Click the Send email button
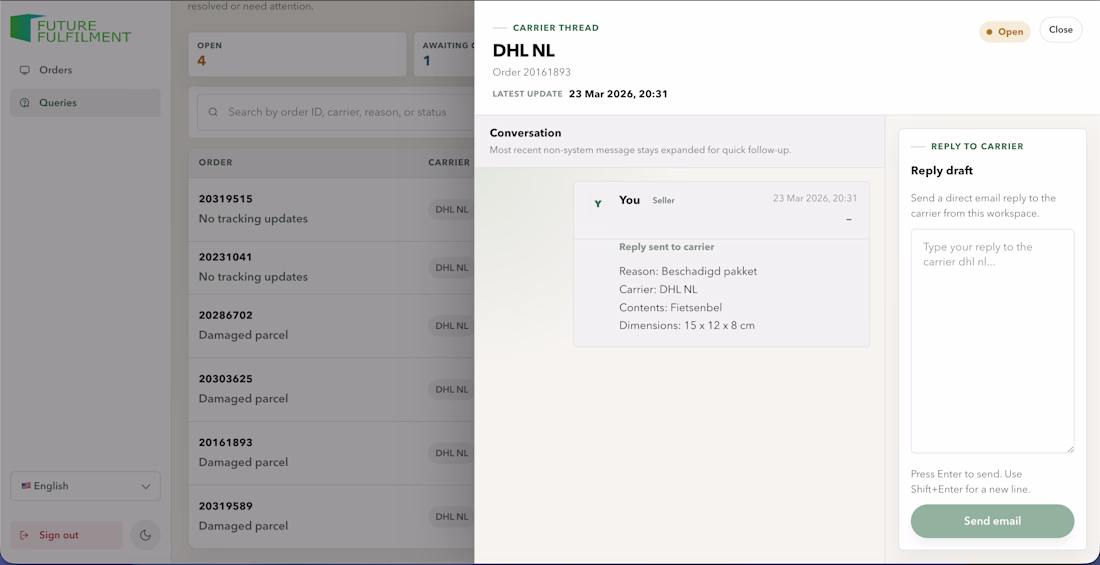The width and height of the screenshot is (1100, 565). point(992,521)
